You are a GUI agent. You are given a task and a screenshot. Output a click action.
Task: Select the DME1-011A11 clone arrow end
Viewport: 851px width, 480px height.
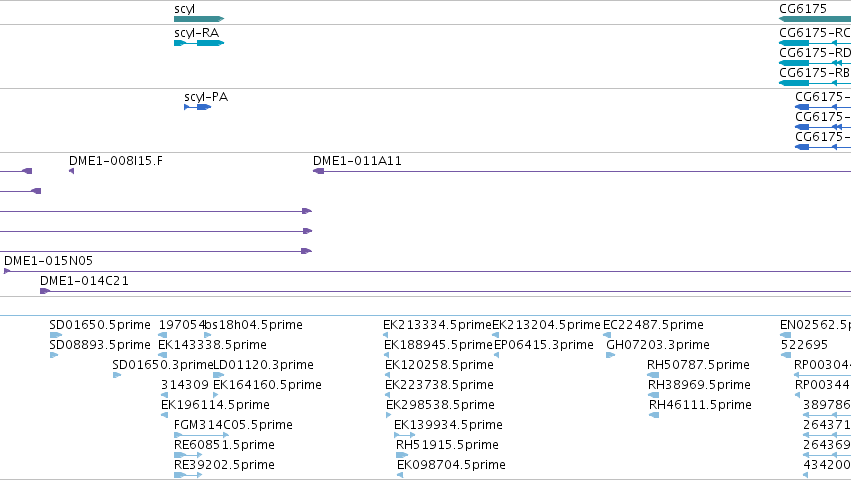click(x=319, y=171)
